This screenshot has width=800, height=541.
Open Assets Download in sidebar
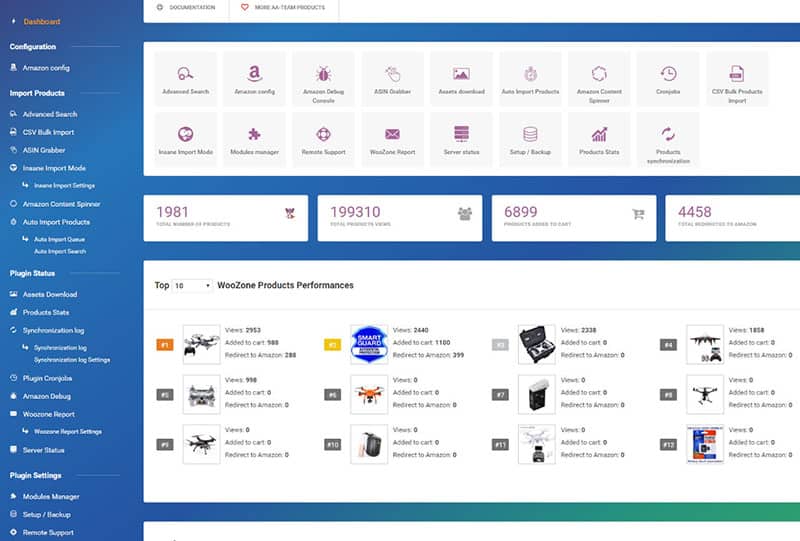pyautogui.click(x=50, y=294)
